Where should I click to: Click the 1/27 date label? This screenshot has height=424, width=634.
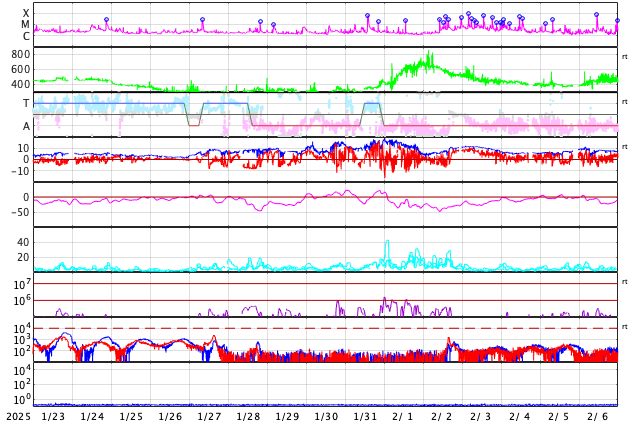pos(209,417)
